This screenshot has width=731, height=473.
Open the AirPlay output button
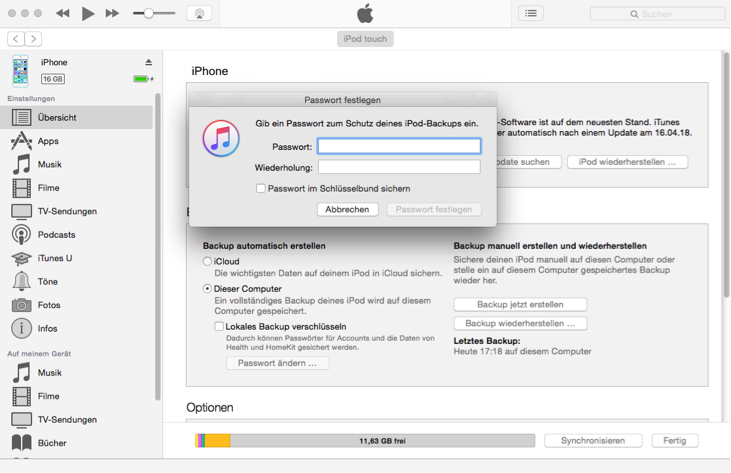(199, 14)
